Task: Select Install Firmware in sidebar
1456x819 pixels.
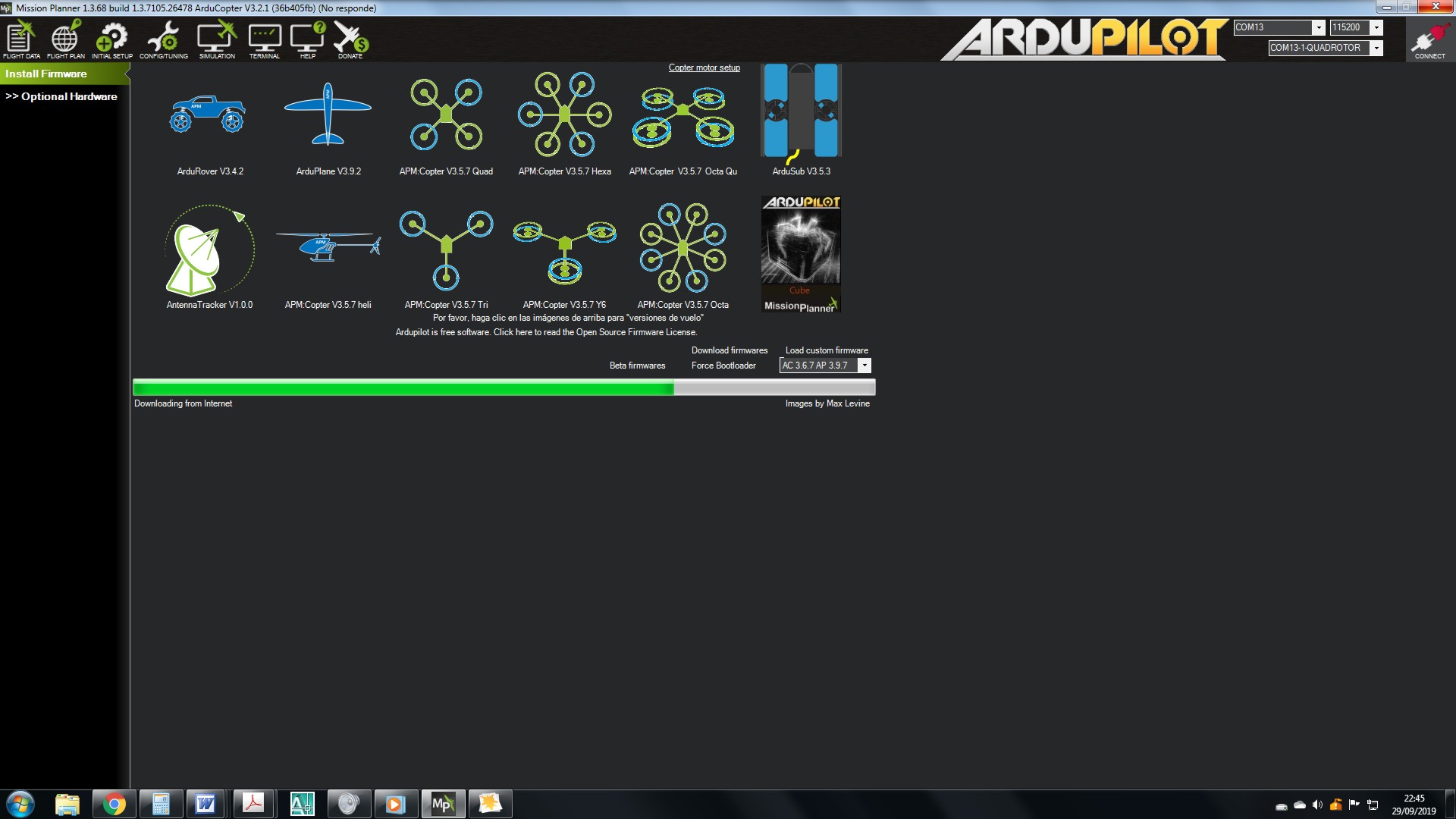Action: point(47,74)
